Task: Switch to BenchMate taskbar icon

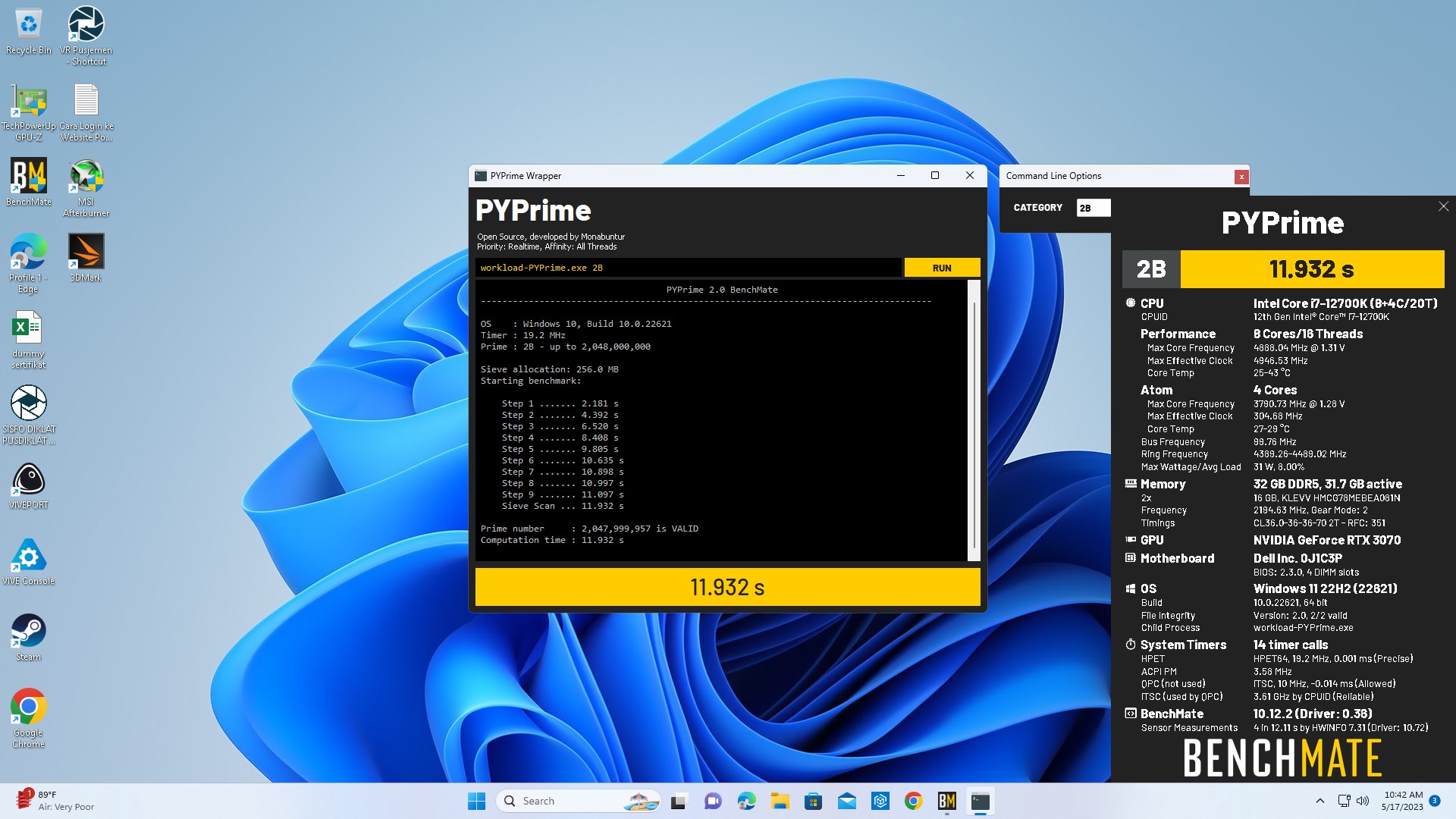Action: (x=946, y=801)
